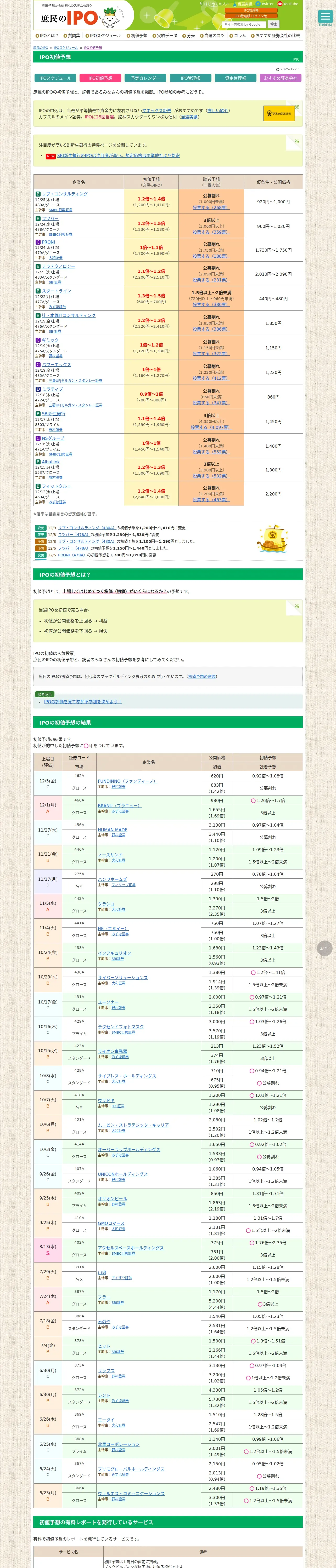
Task: Open 初値予想の意図 link
Action: pyautogui.click(x=202, y=676)
